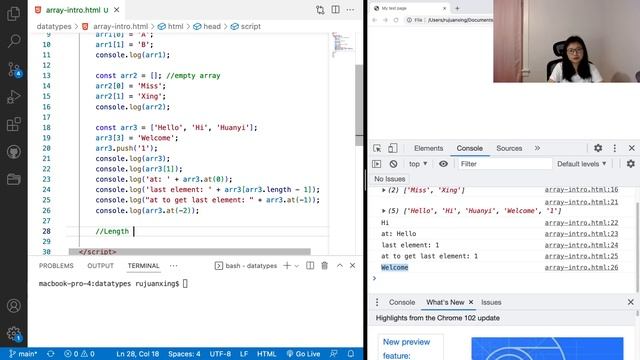Screen dimensions: 640x360
Task: Click the editor vertical scrollbar
Action: point(359,105)
